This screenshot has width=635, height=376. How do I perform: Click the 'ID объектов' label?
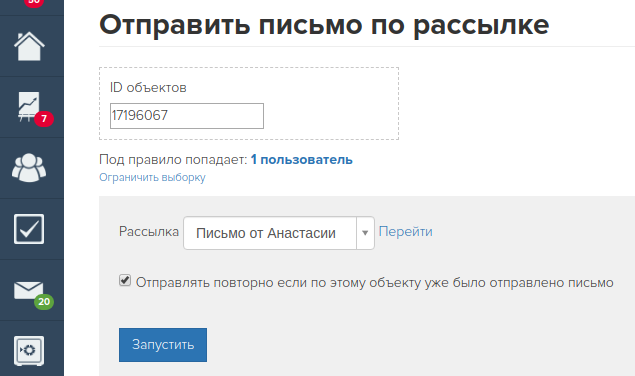(x=148, y=88)
